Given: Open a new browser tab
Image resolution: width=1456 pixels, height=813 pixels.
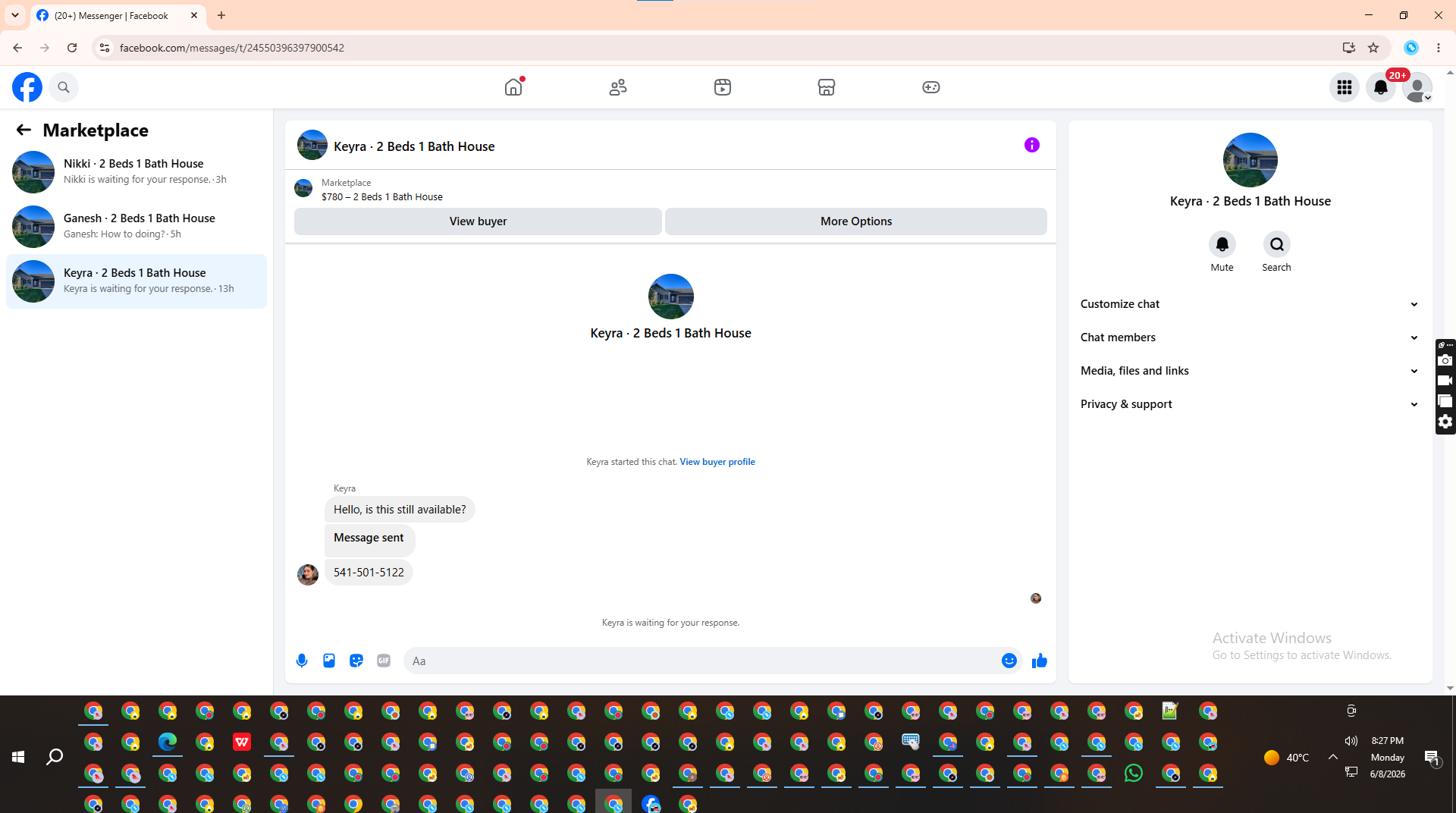Looking at the screenshot, I should (221, 15).
